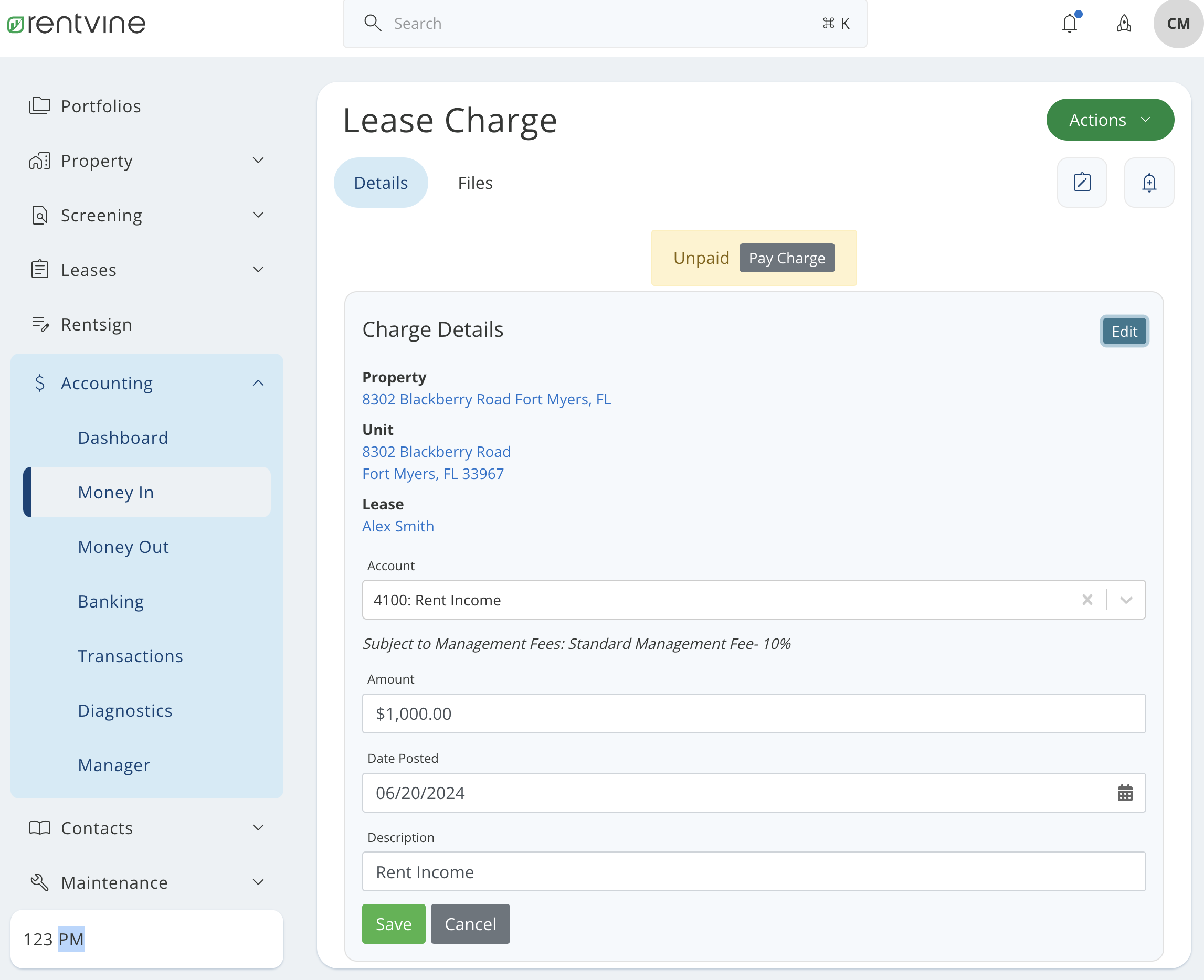Expand the Property section in sidebar
The height and width of the screenshot is (980, 1204).
point(258,161)
